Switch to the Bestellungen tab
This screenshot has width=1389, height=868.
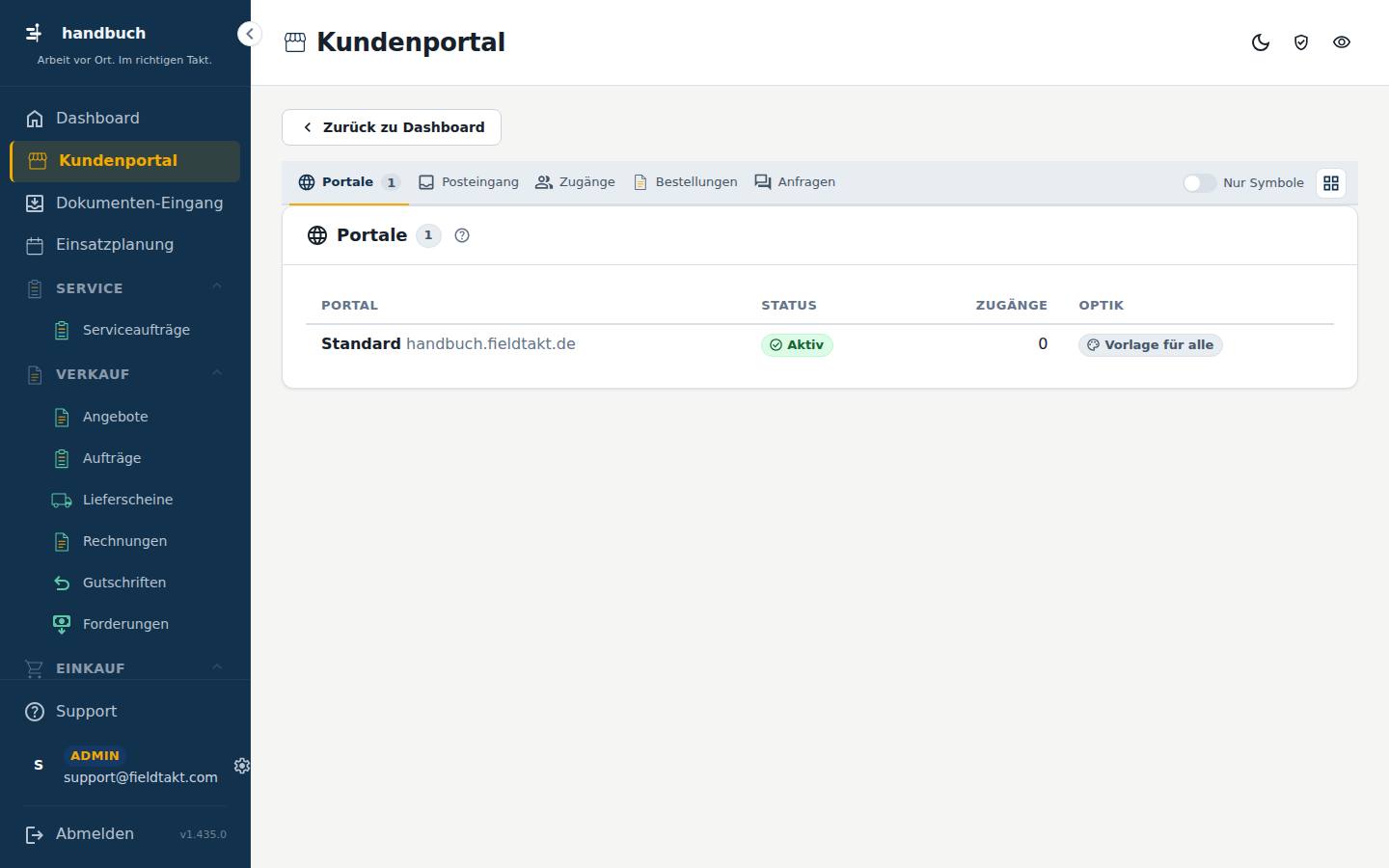[x=685, y=182]
